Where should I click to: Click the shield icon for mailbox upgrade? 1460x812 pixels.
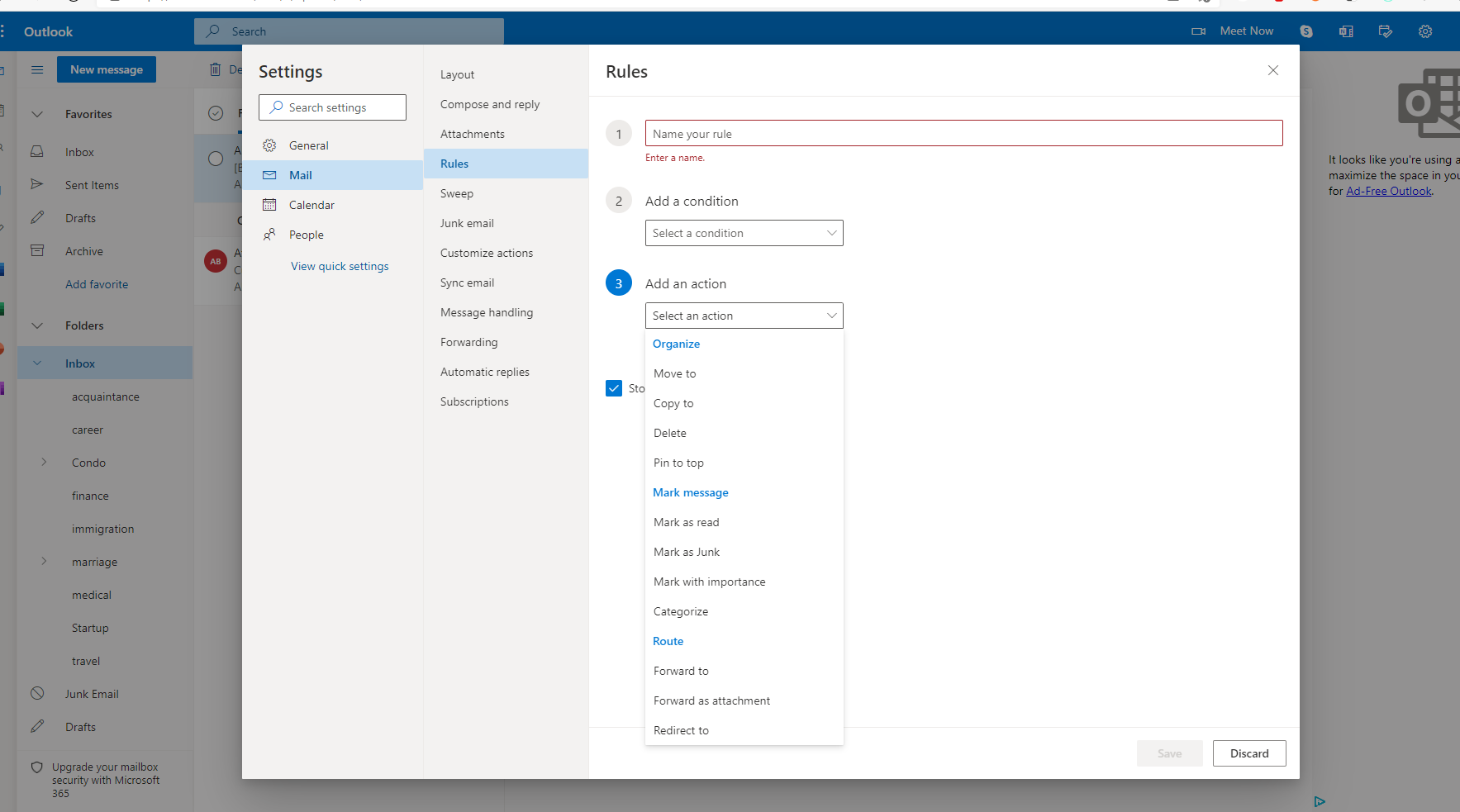(x=36, y=767)
